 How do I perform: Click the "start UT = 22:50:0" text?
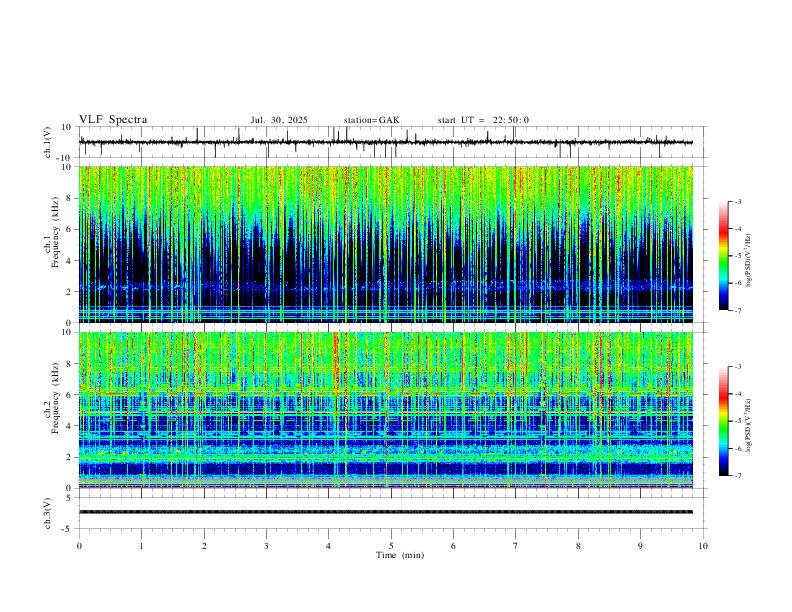483,120
